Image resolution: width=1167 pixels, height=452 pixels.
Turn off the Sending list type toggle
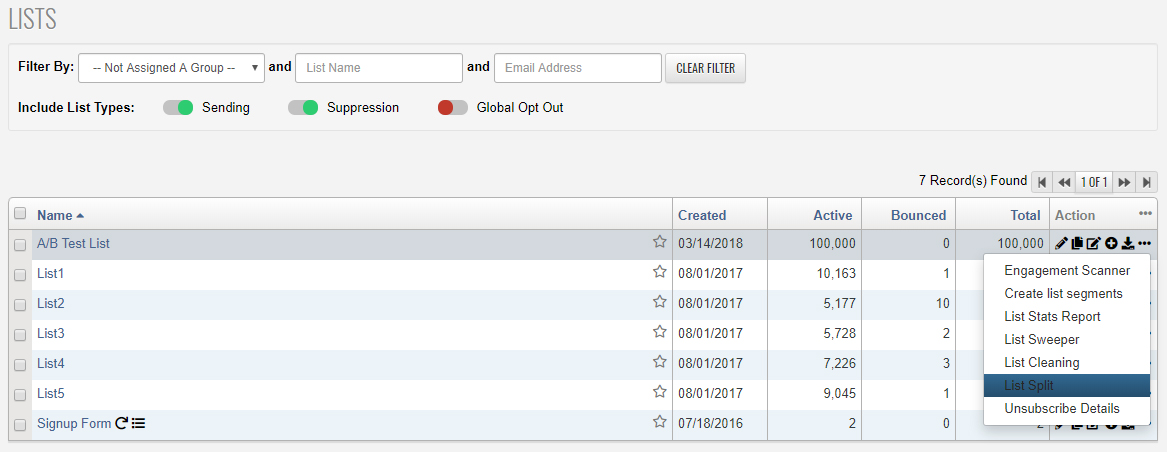coord(178,107)
